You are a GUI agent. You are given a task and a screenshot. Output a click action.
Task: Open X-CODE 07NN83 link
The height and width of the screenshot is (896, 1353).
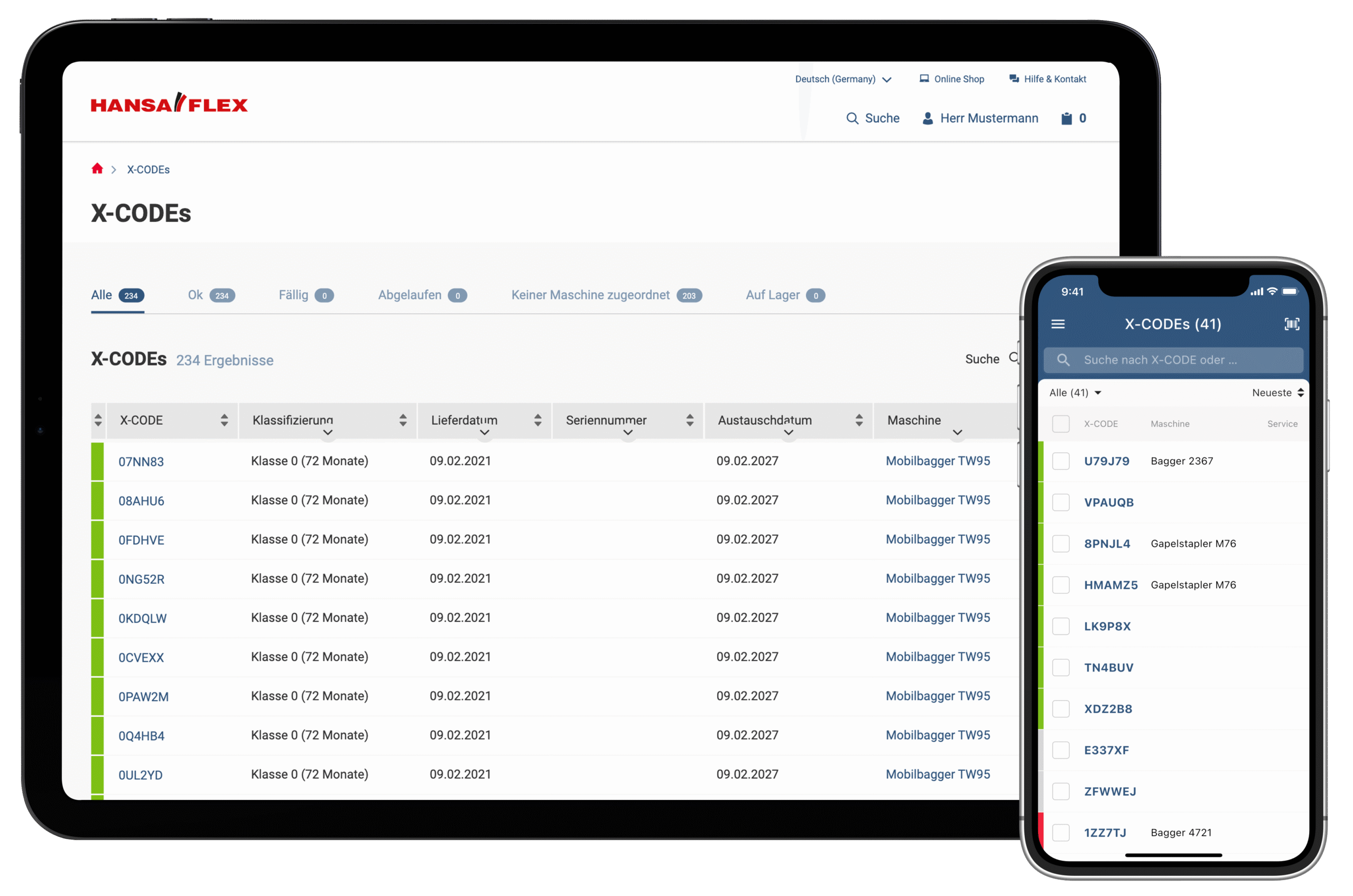pyautogui.click(x=141, y=462)
